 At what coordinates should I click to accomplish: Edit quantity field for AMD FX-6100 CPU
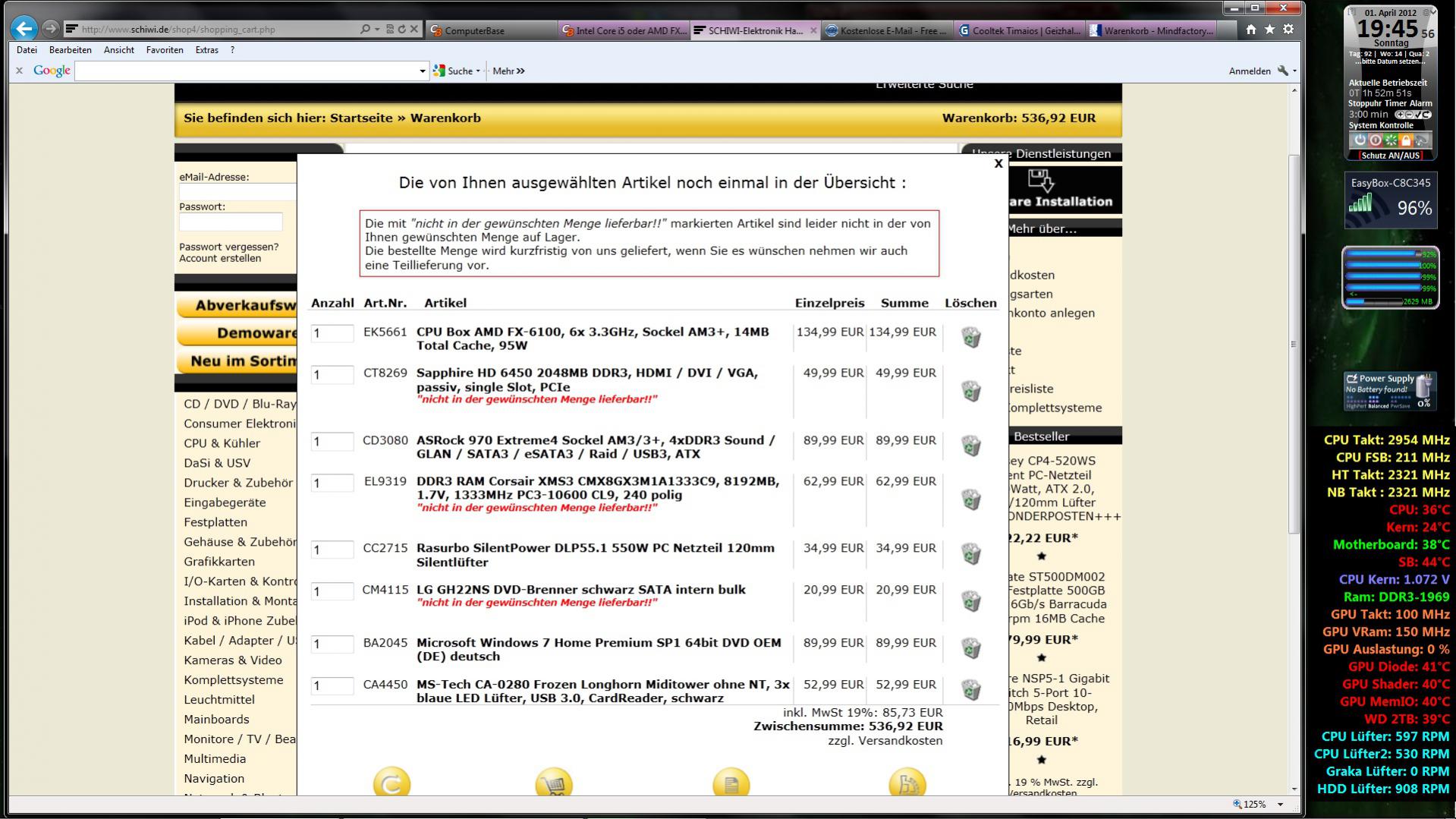(332, 333)
